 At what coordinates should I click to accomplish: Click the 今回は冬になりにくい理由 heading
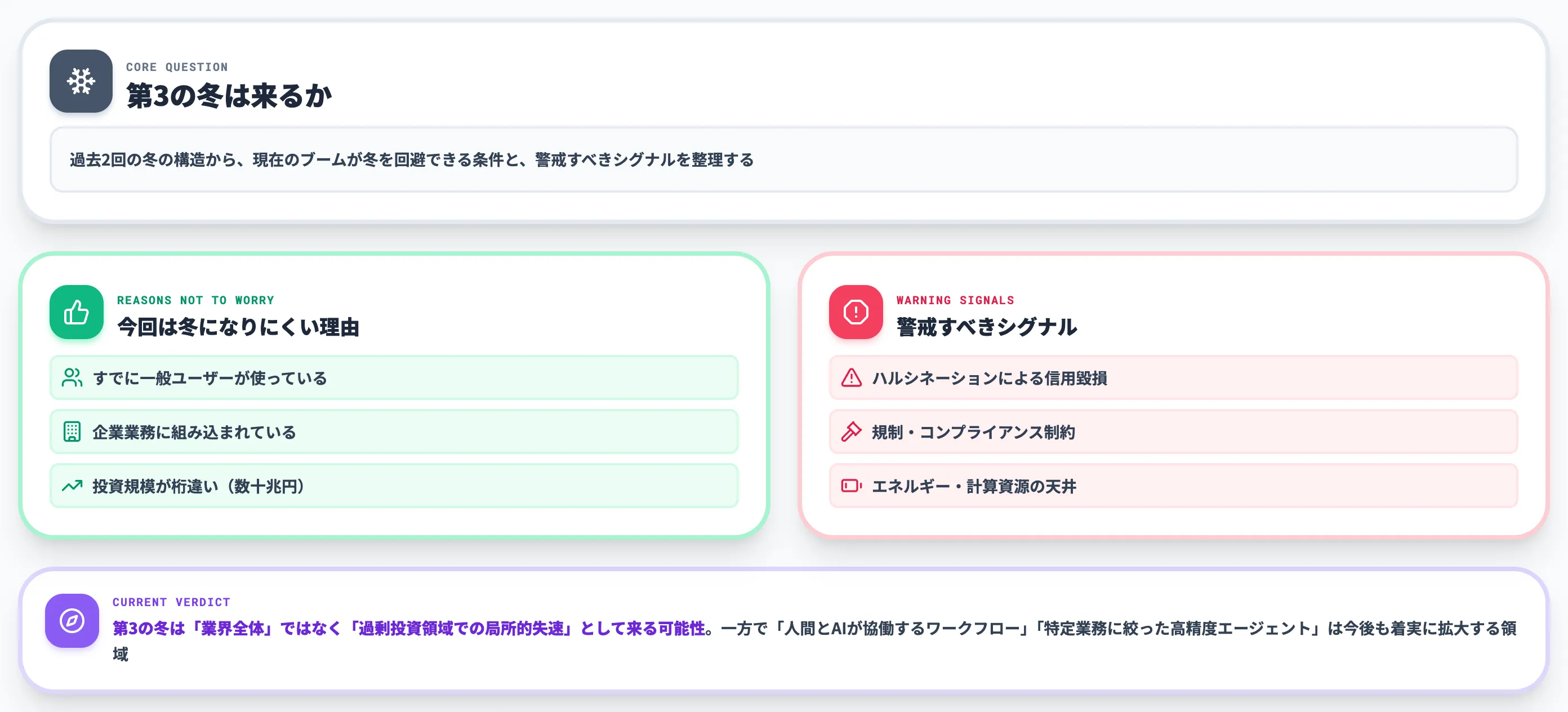pos(238,327)
